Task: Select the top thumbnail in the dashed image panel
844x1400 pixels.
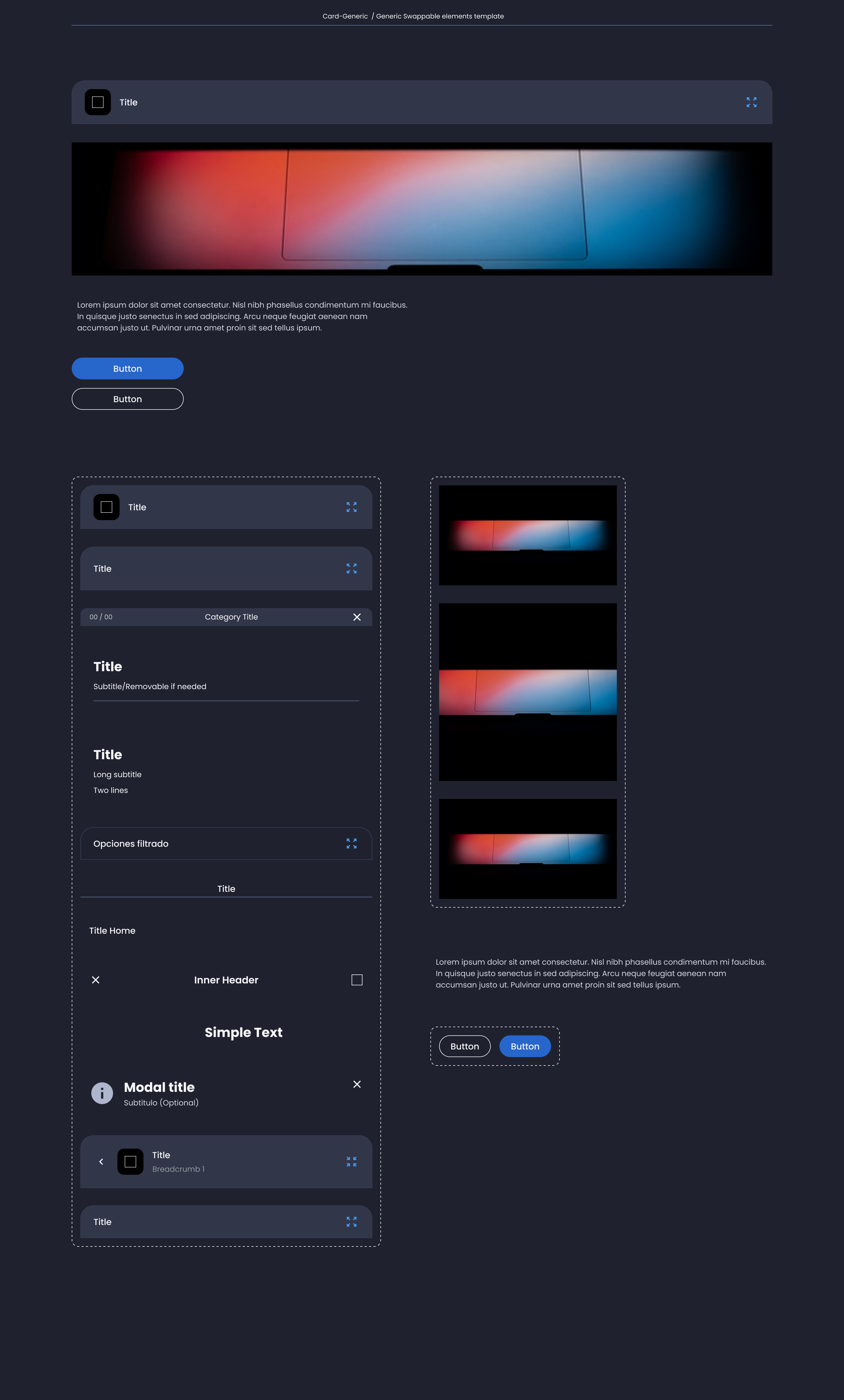Action: (x=528, y=535)
